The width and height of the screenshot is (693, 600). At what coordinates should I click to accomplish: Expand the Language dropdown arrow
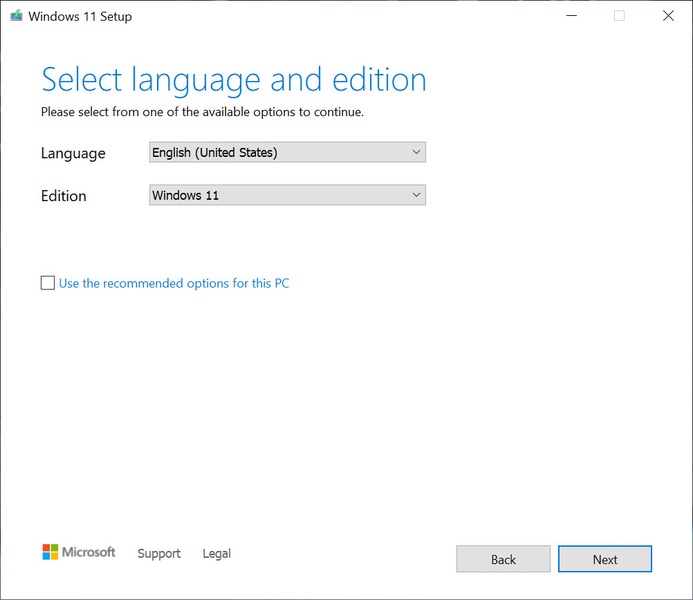pyautogui.click(x=417, y=152)
